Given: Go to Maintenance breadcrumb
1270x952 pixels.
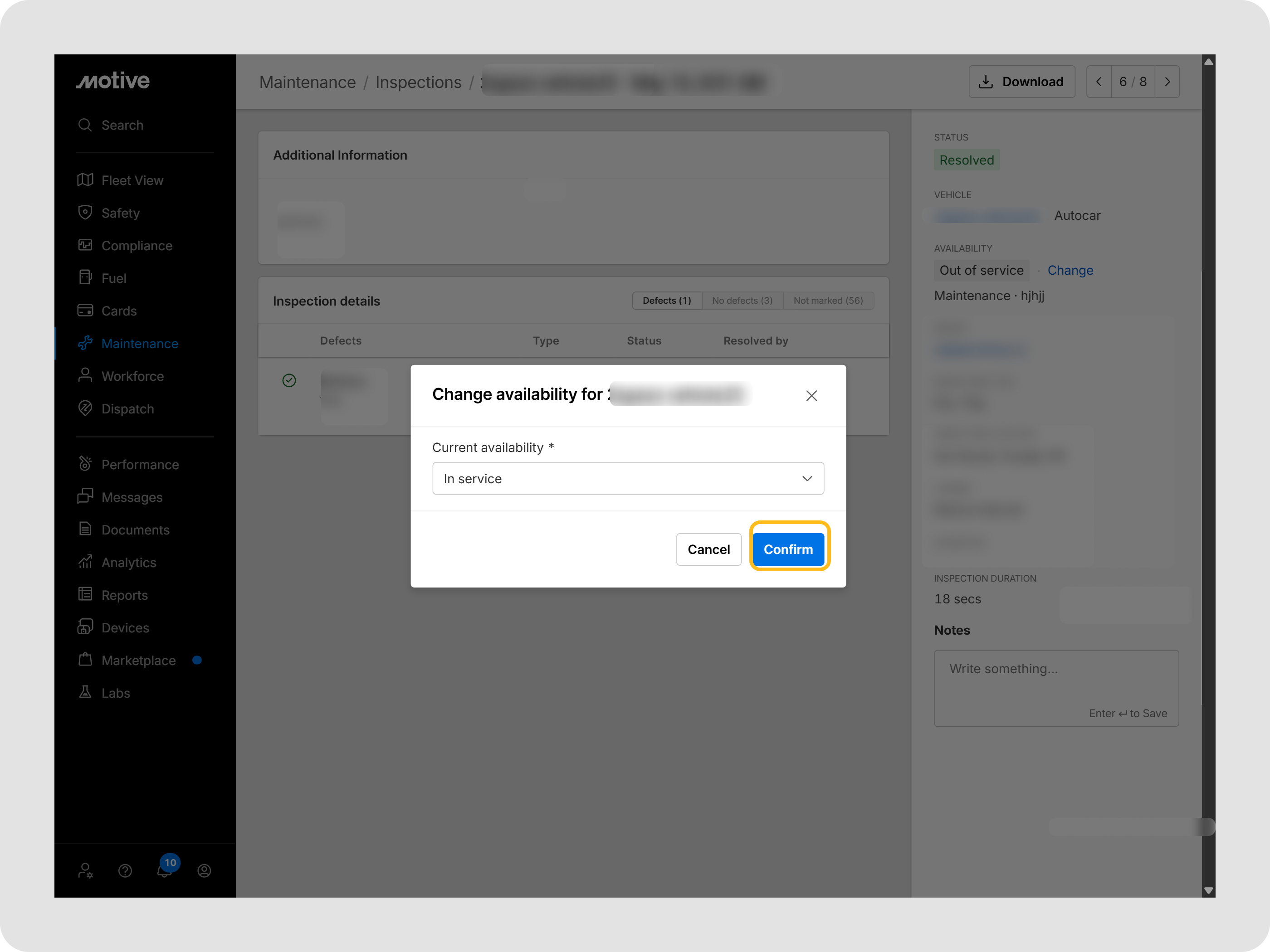Looking at the screenshot, I should click(308, 82).
